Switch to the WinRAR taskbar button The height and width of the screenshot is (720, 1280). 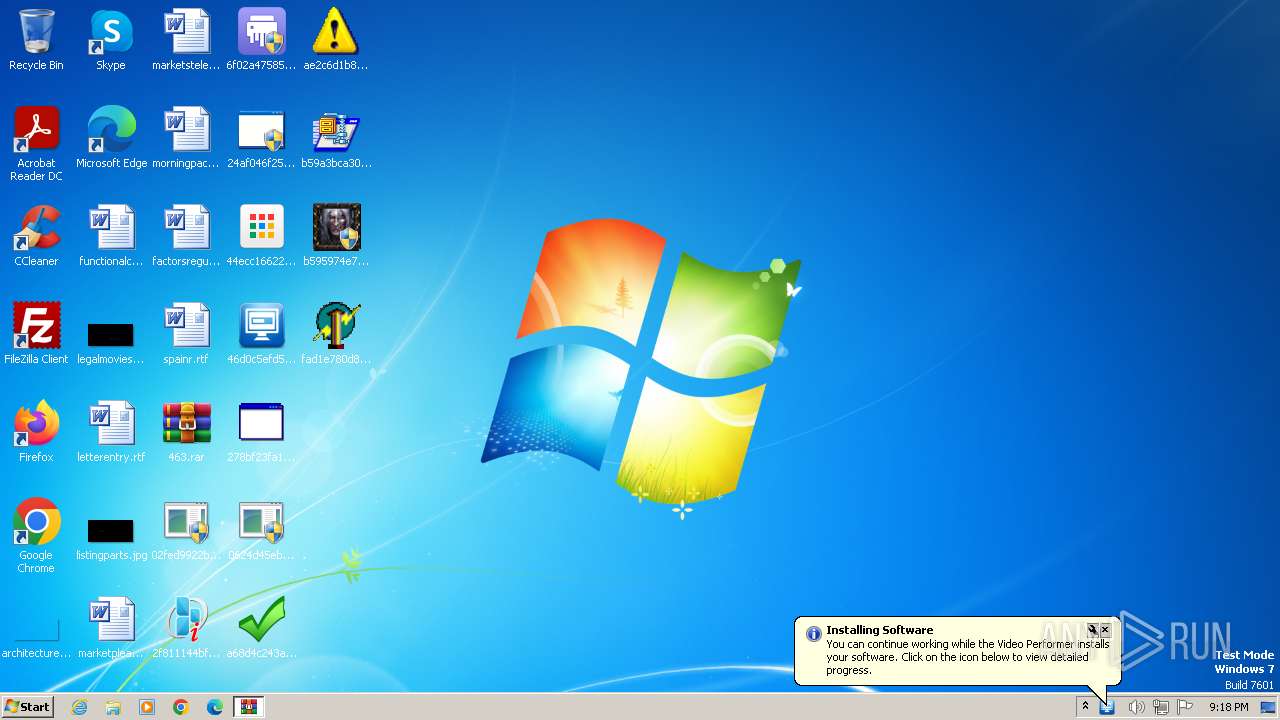249,707
